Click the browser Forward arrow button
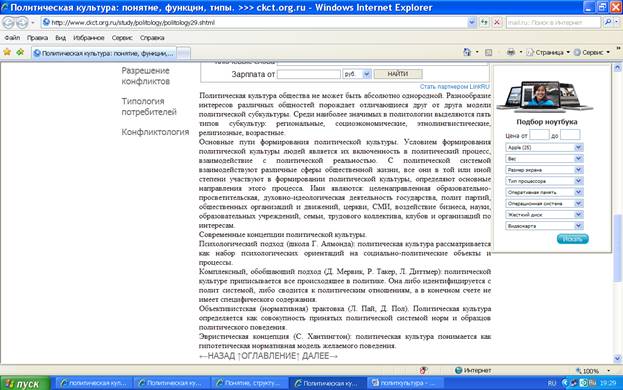Image resolution: width=623 pixels, height=390 pixels. pyautogui.click(x=22, y=23)
